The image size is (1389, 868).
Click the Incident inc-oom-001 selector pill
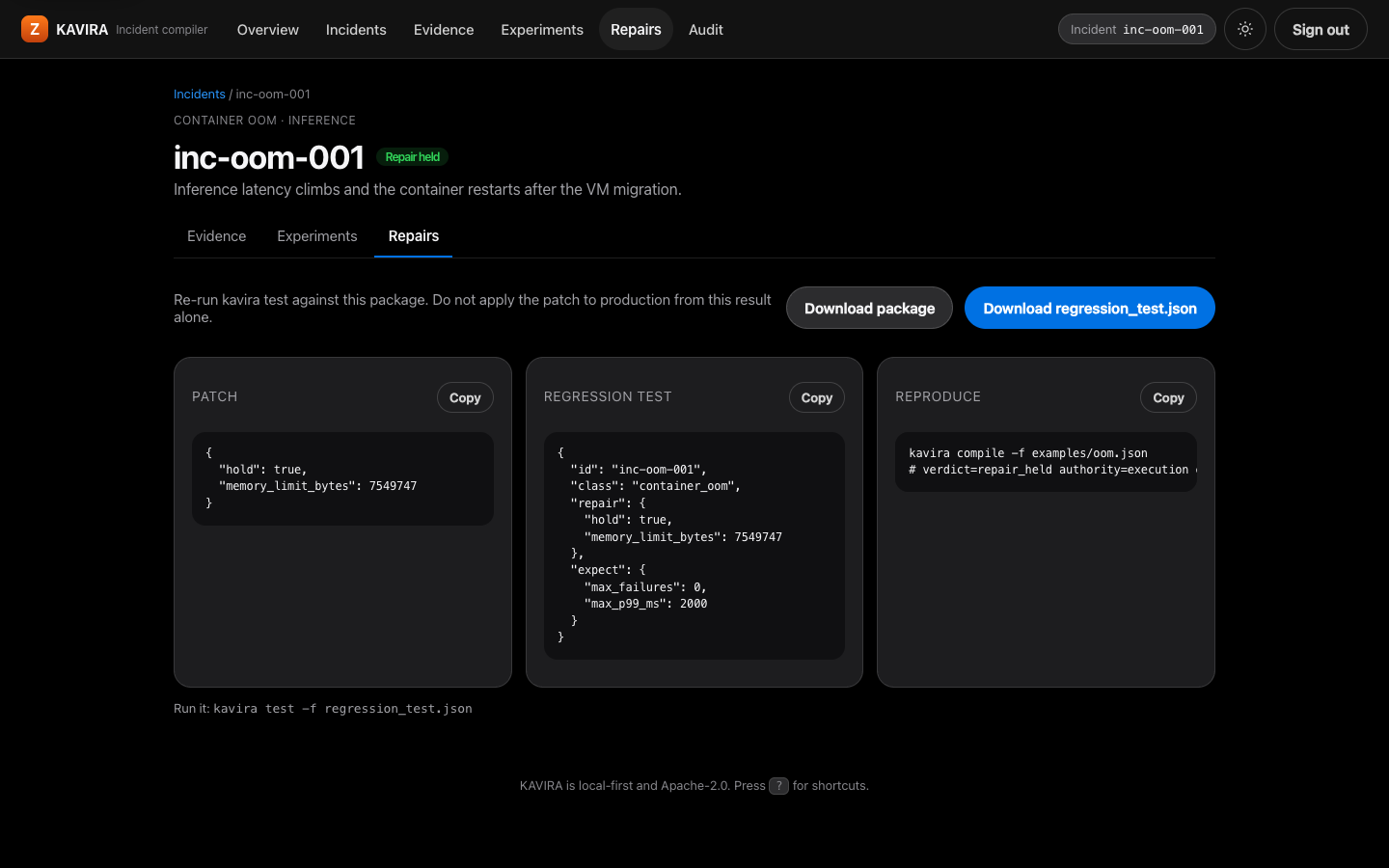(x=1137, y=29)
